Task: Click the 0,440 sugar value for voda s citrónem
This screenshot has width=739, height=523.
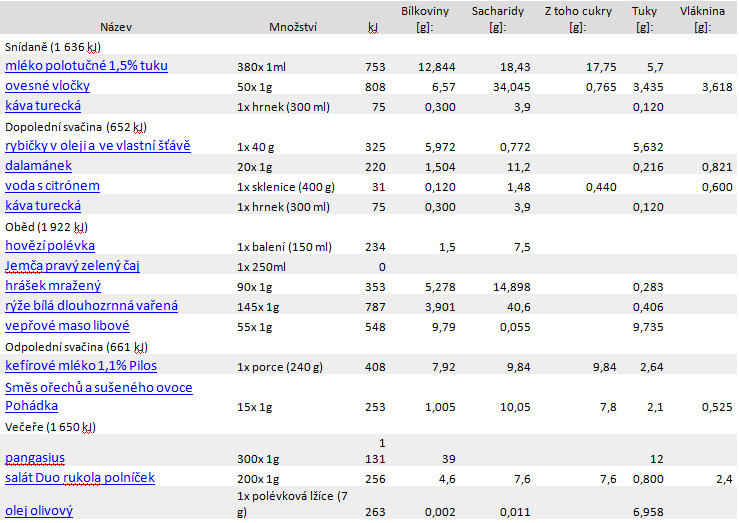Action: click(601, 187)
